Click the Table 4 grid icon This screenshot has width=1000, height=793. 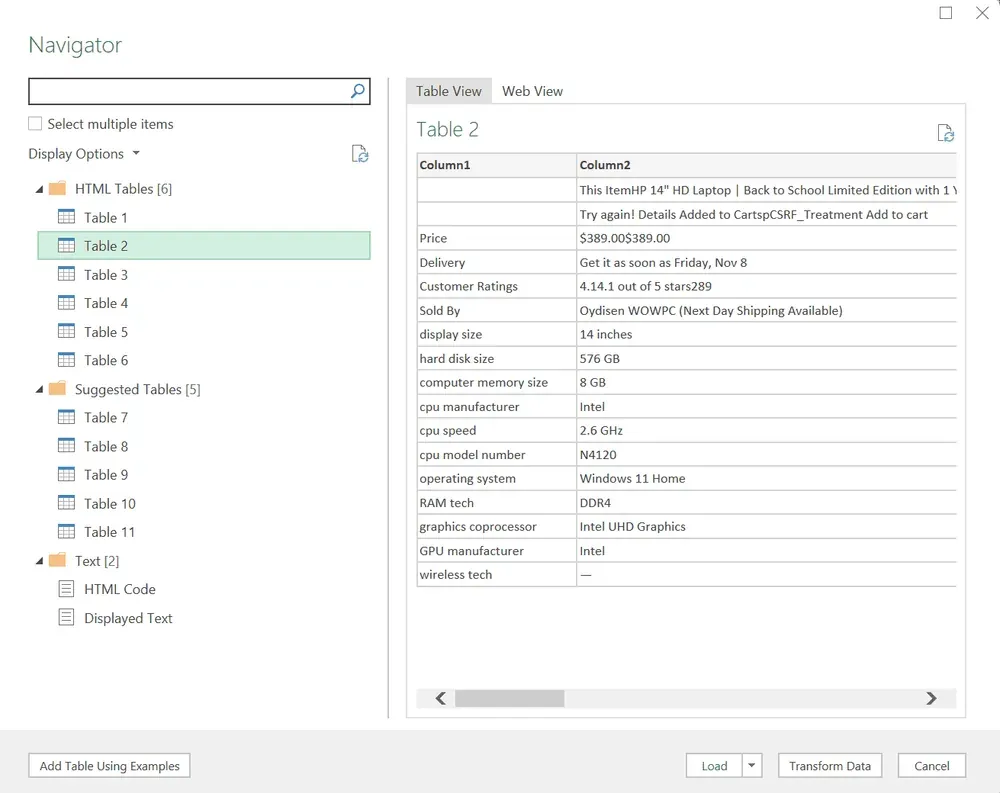66,302
